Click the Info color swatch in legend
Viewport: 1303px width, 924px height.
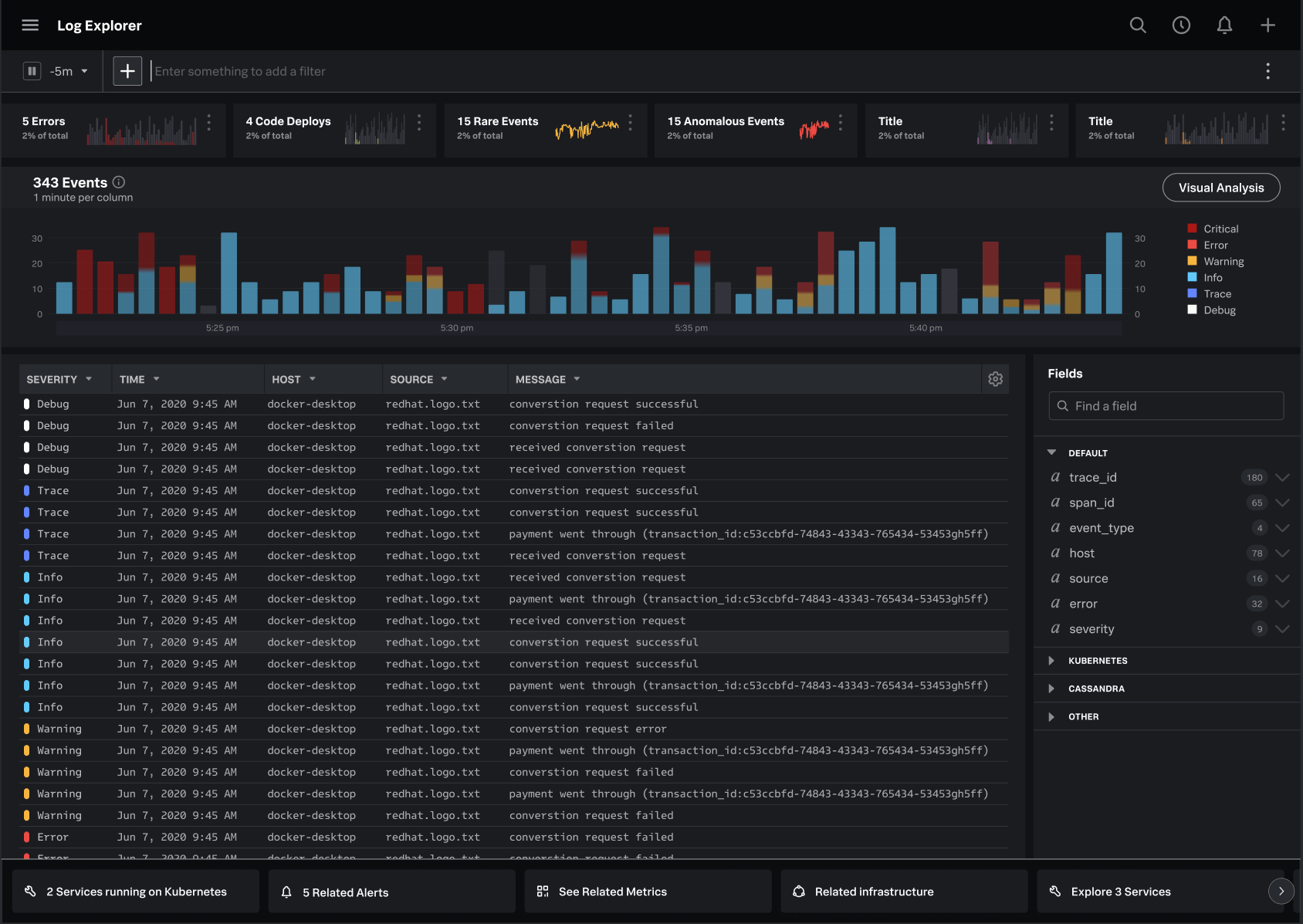pos(1192,277)
